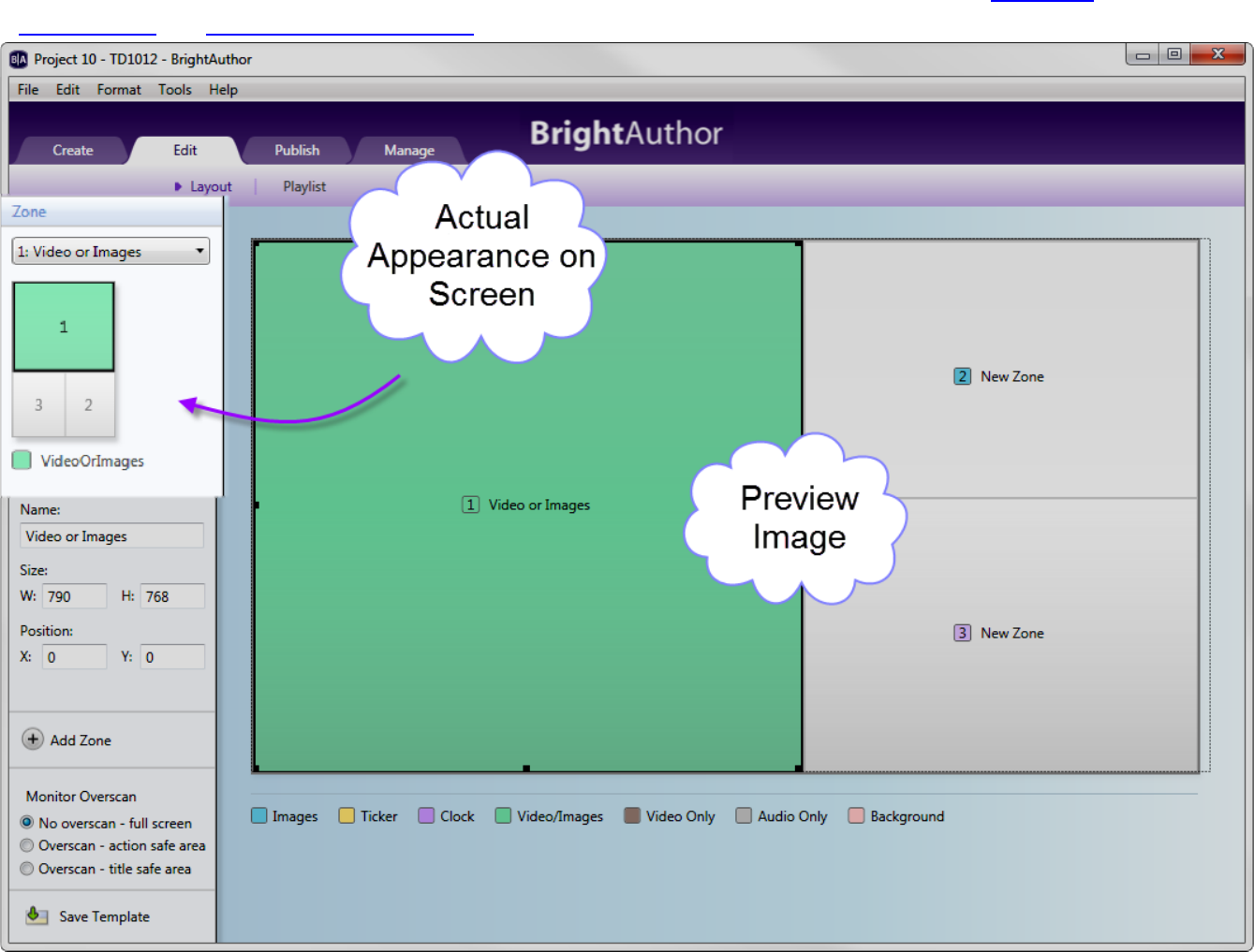This screenshot has width=1254, height=952.
Task: Click the Add Zone button label
Action: 81,740
